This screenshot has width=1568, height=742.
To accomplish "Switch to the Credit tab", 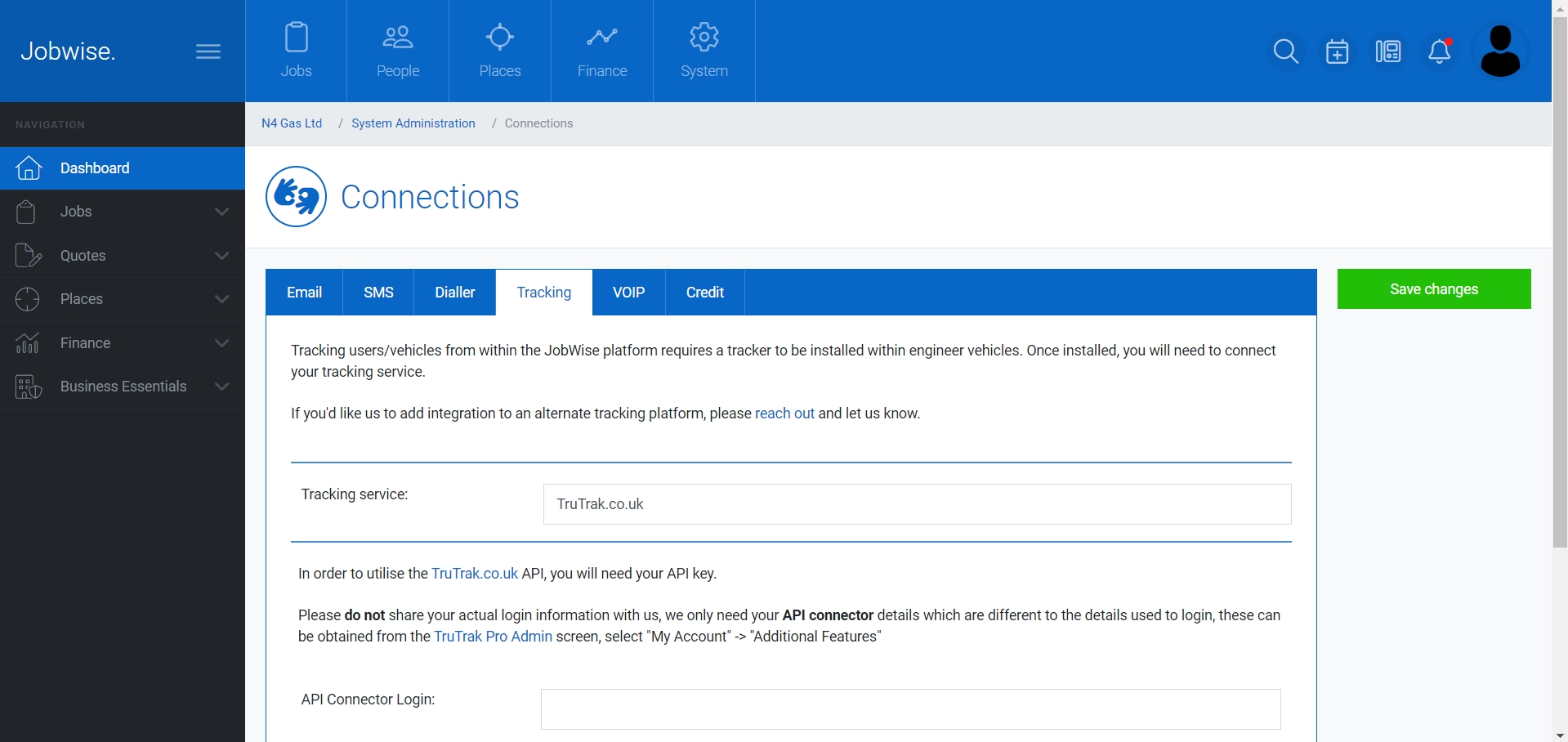I will pos(705,293).
